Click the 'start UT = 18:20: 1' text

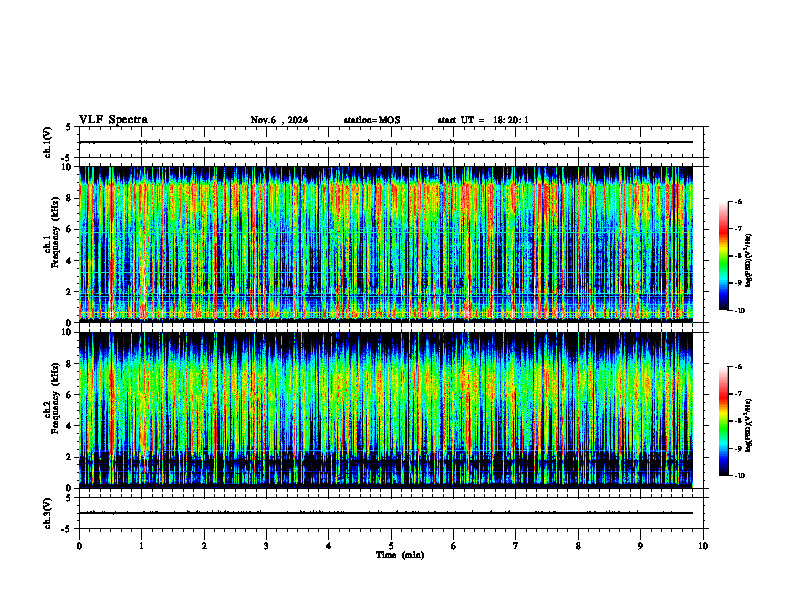(x=483, y=120)
